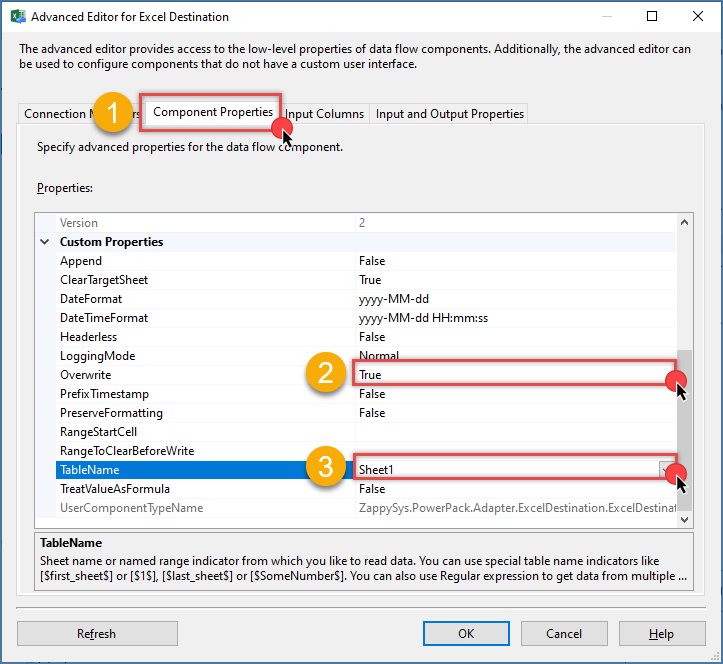
Task: Open the Input Columns tab
Action: (x=326, y=114)
